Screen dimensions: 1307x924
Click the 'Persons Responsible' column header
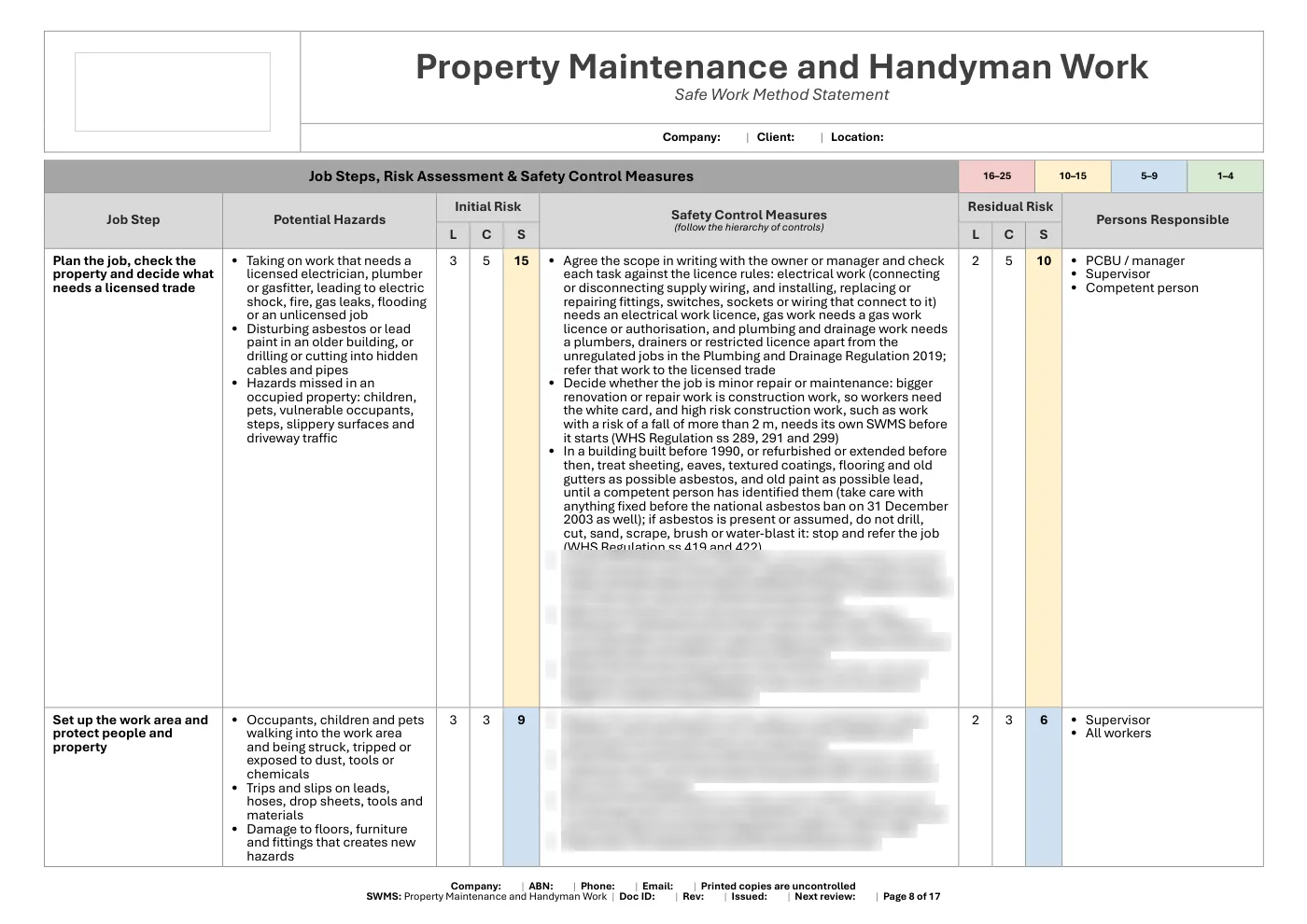[1162, 220]
